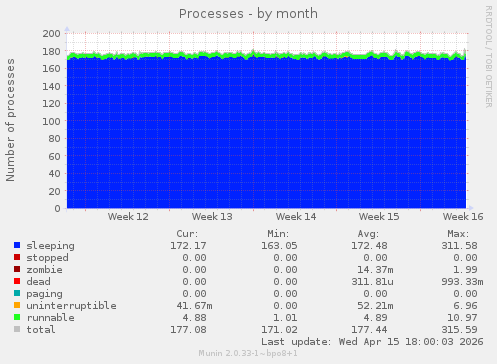Click runnable average value 4.89
The width and height of the screenshot is (497, 364).
pos(375,318)
